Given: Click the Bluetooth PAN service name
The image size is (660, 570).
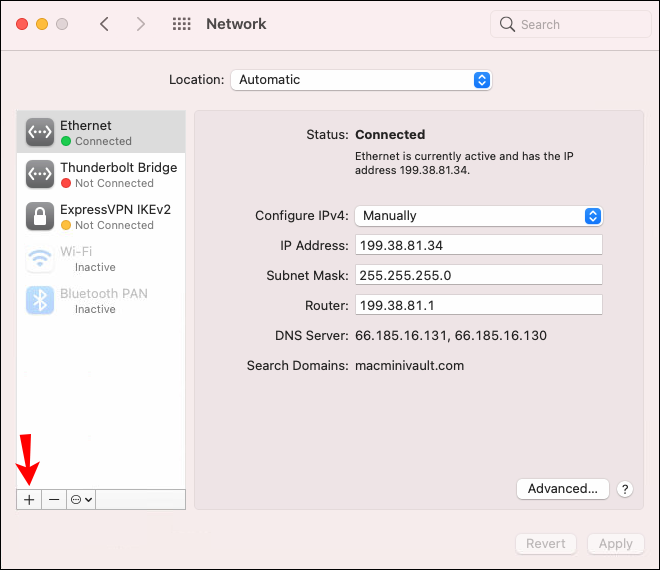Looking at the screenshot, I should [104, 293].
